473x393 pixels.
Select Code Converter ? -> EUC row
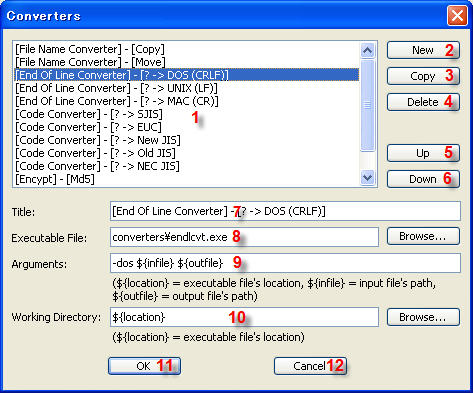click(x=187, y=127)
